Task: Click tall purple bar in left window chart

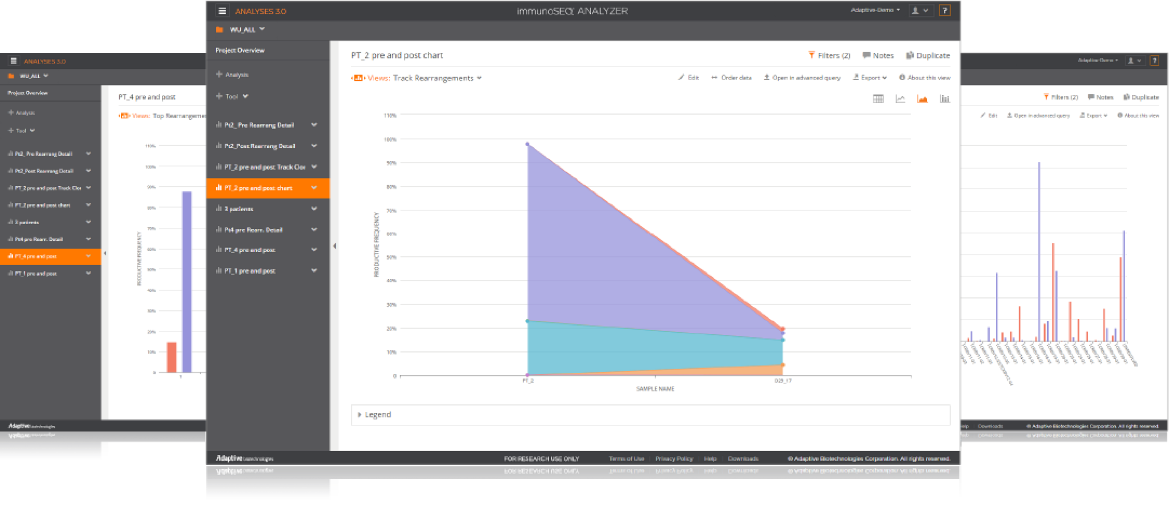Action: coord(187,281)
